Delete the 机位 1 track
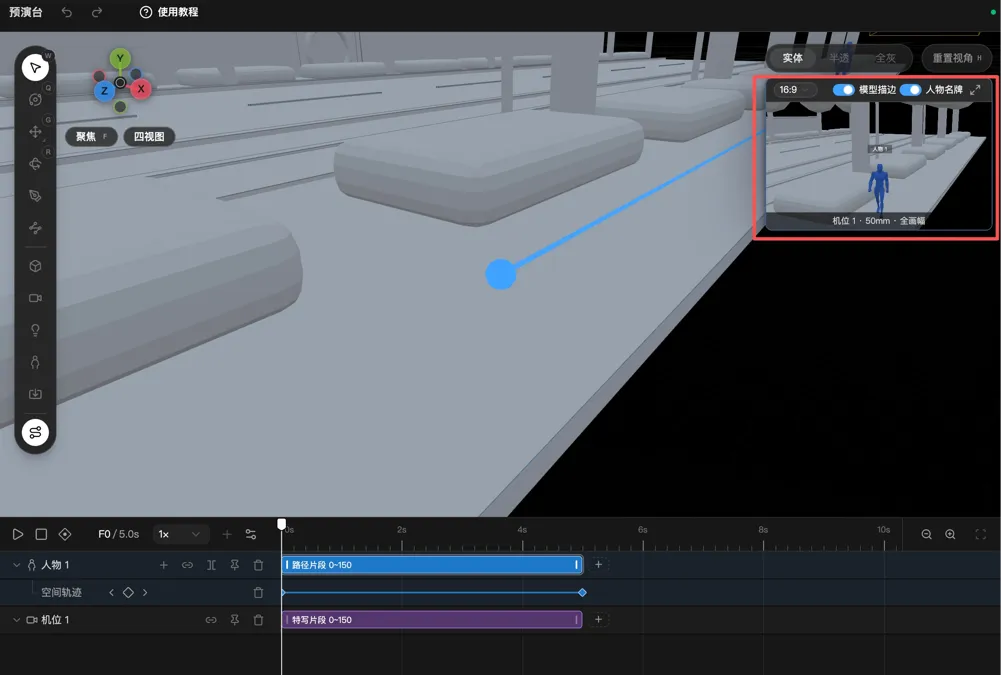Screen dimensions: 1001x675 point(258,619)
